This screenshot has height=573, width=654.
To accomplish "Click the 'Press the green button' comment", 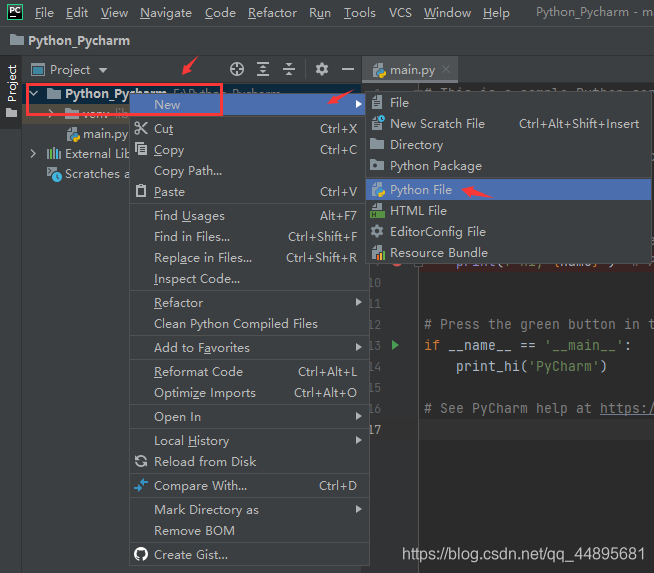I will pos(539,324).
